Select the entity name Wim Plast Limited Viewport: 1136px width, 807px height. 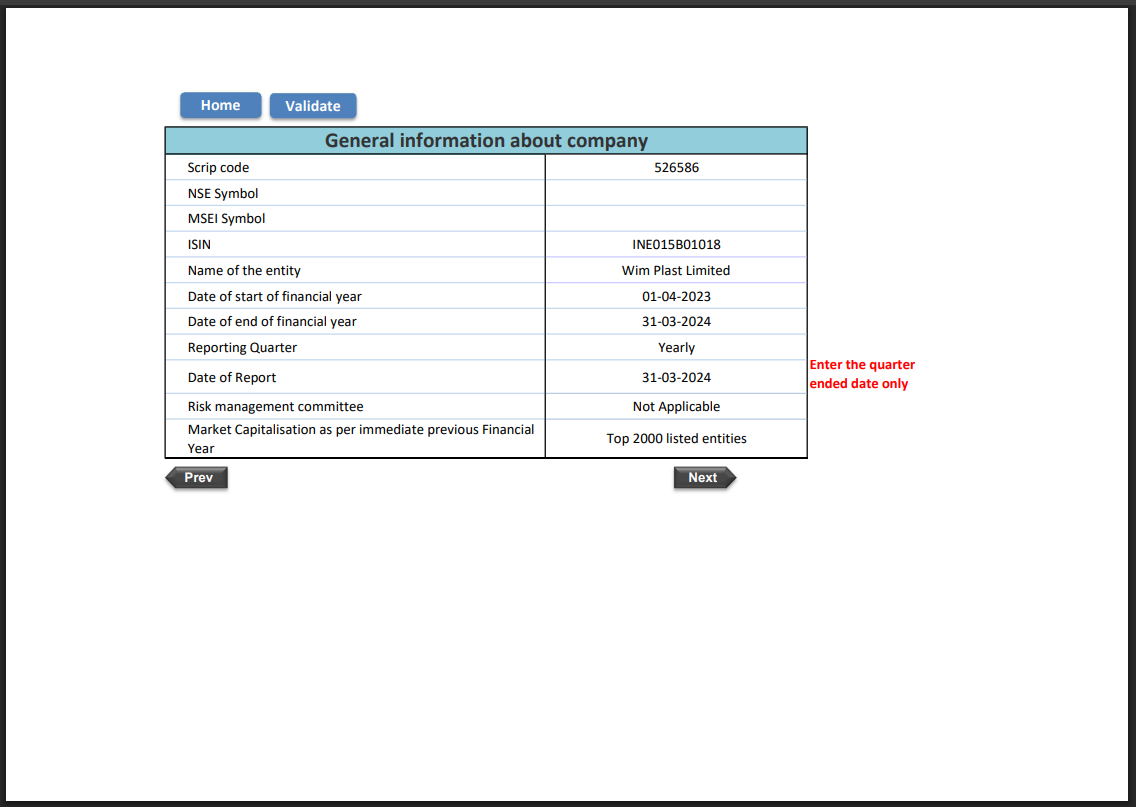(x=676, y=270)
